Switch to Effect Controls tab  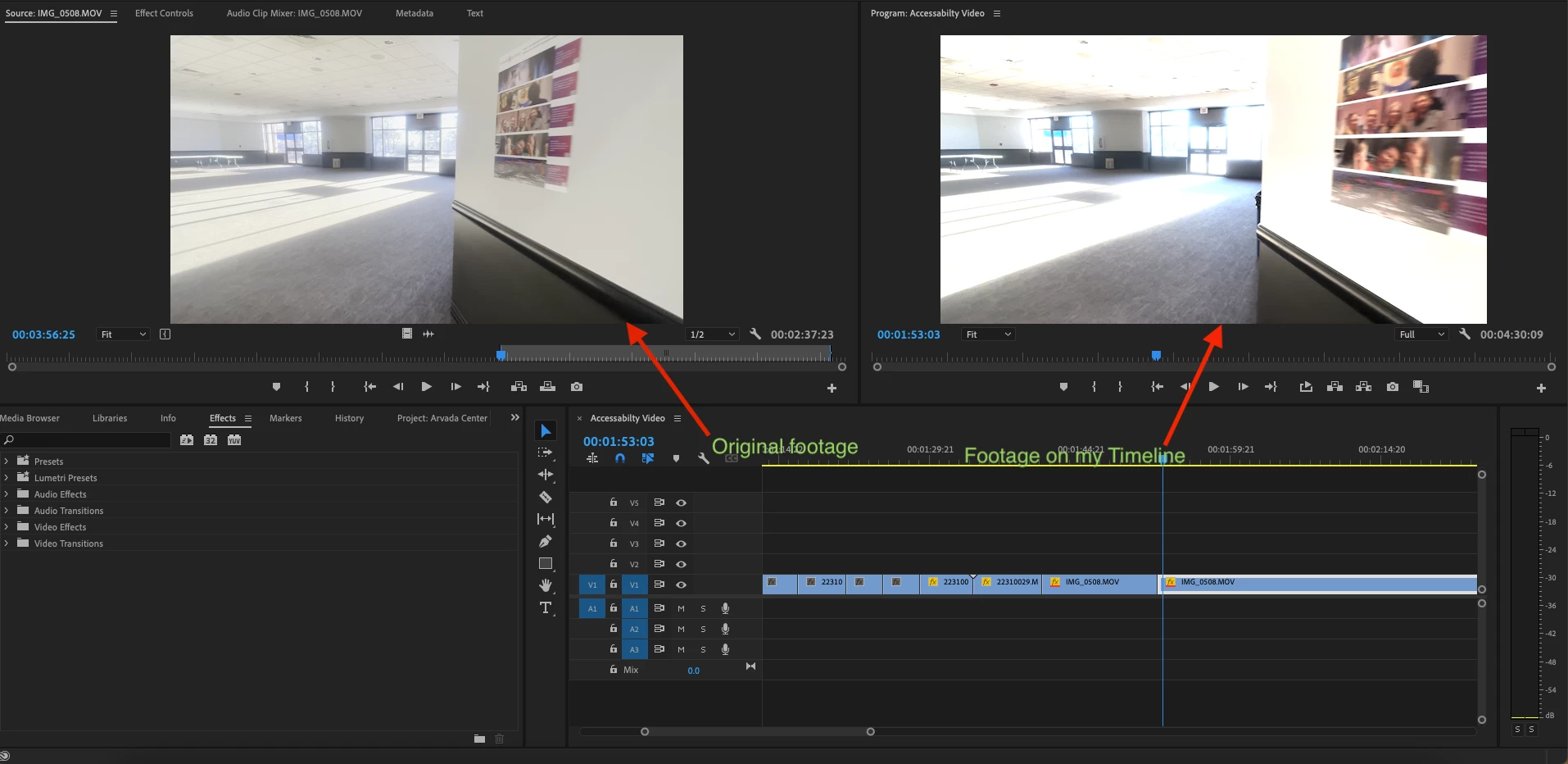click(x=164, y=13)
